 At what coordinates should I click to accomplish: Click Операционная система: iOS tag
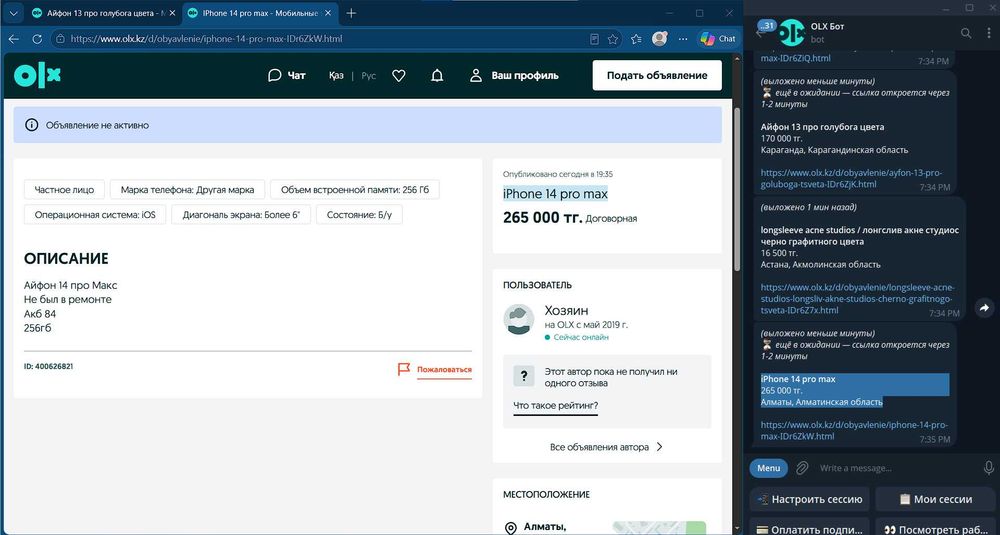pos(95,215)
